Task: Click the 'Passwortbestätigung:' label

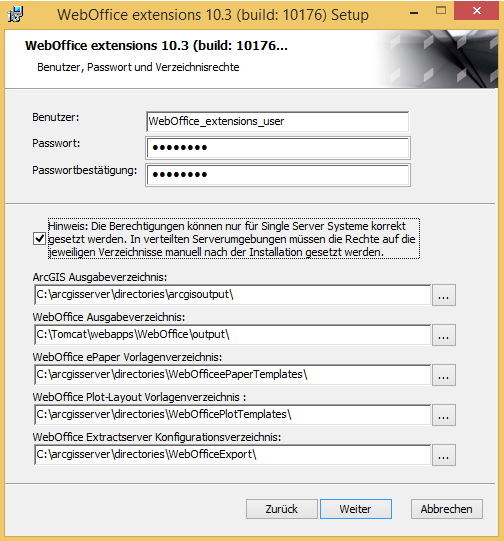Action: click(85, 170)
